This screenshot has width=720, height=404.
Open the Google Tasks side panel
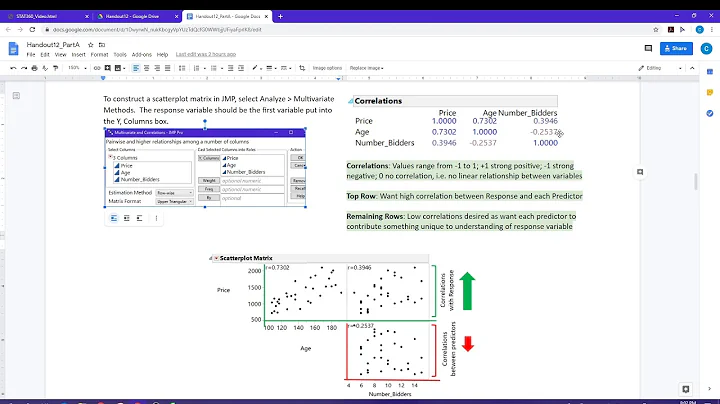pyautogui.click(x=710, y=113)
